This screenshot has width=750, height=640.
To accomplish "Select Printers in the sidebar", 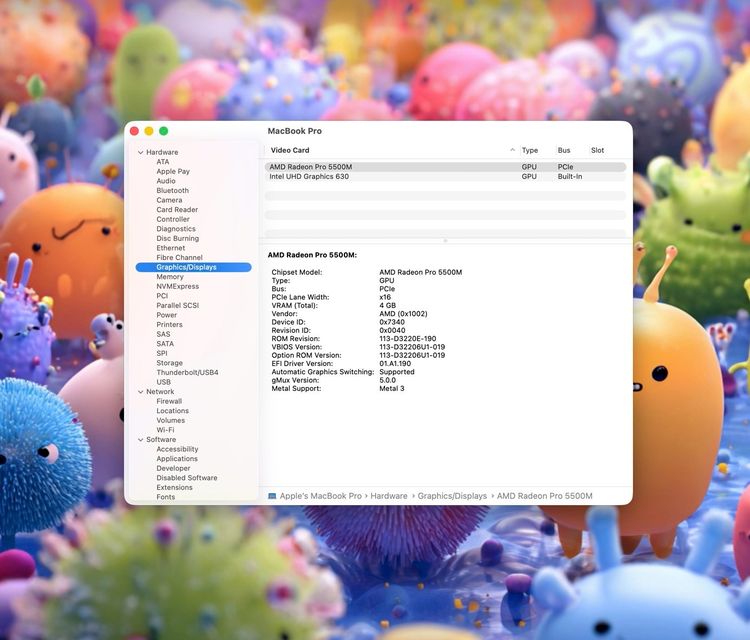I will click(169, 324).
